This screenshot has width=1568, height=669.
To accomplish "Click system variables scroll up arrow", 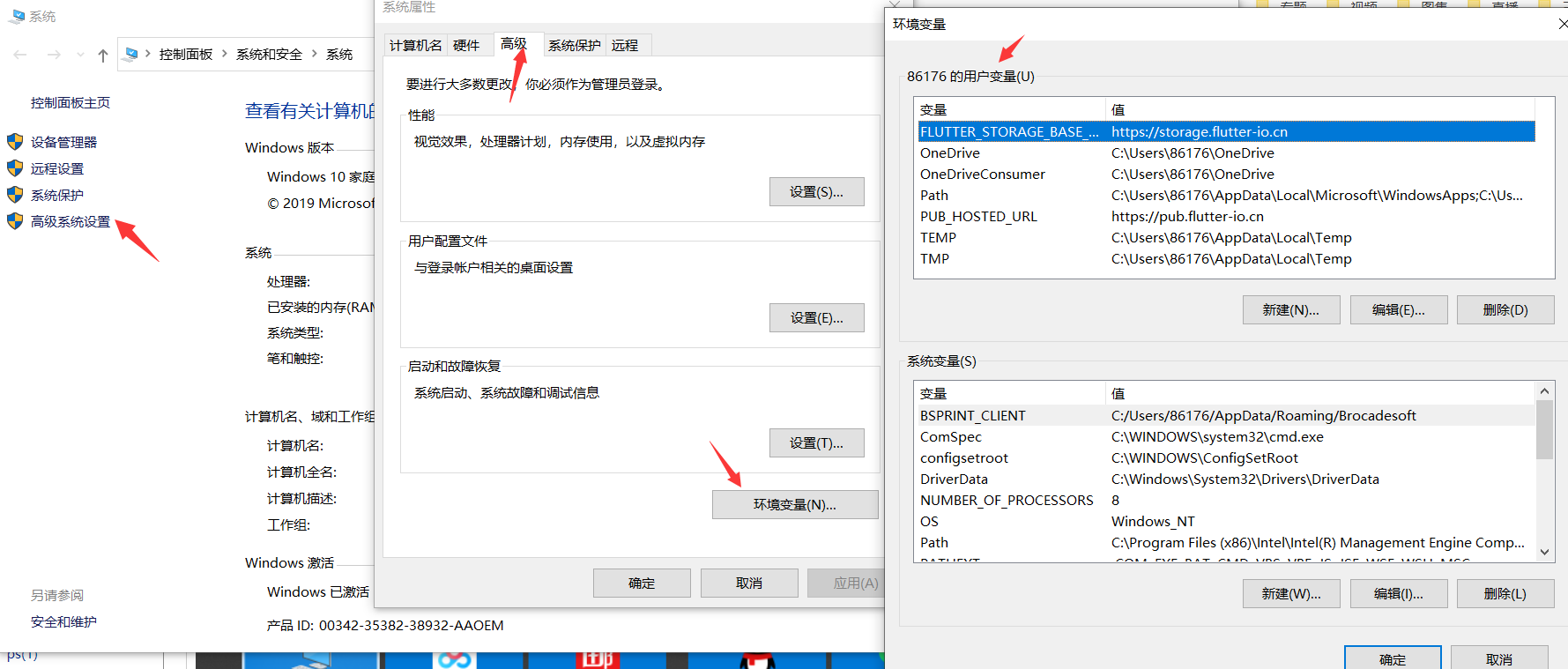I will [x=1544, y=390].
